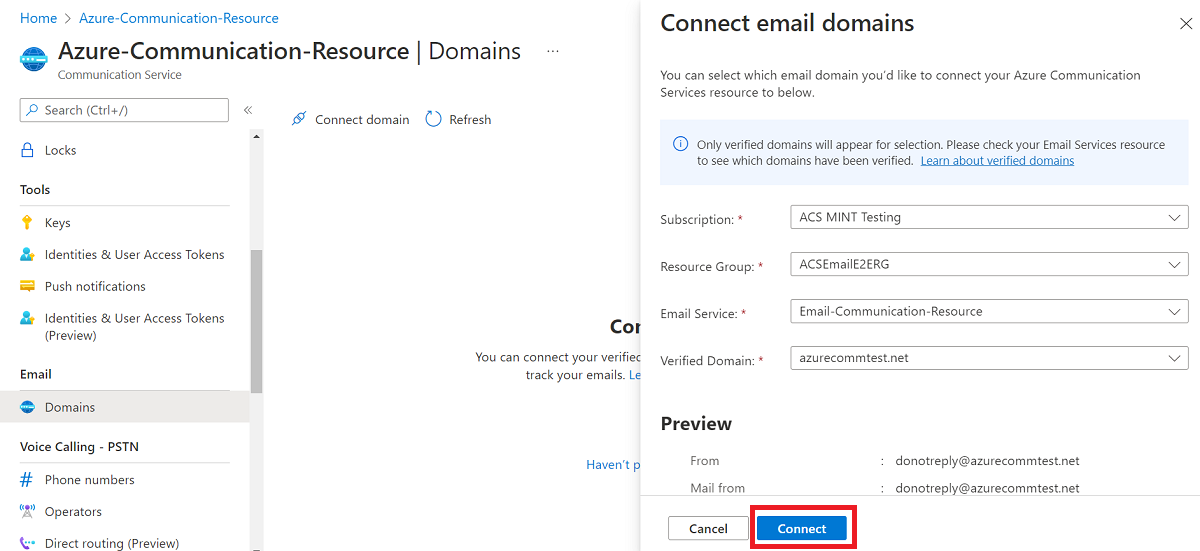This screenshot has height=551, width=1200.
Task: Click the Locks padlock icon
Action: 27,150
